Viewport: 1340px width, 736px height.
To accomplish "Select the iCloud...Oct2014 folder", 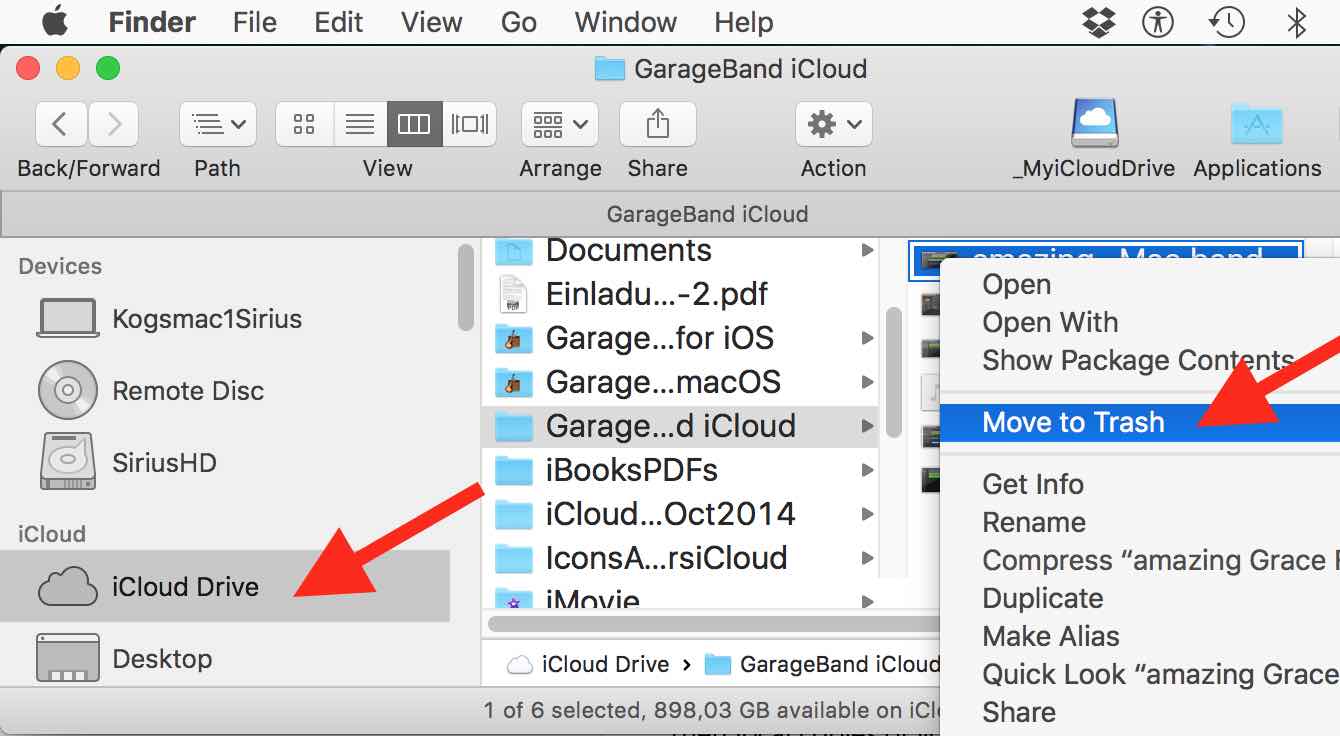I will [680, 514].
